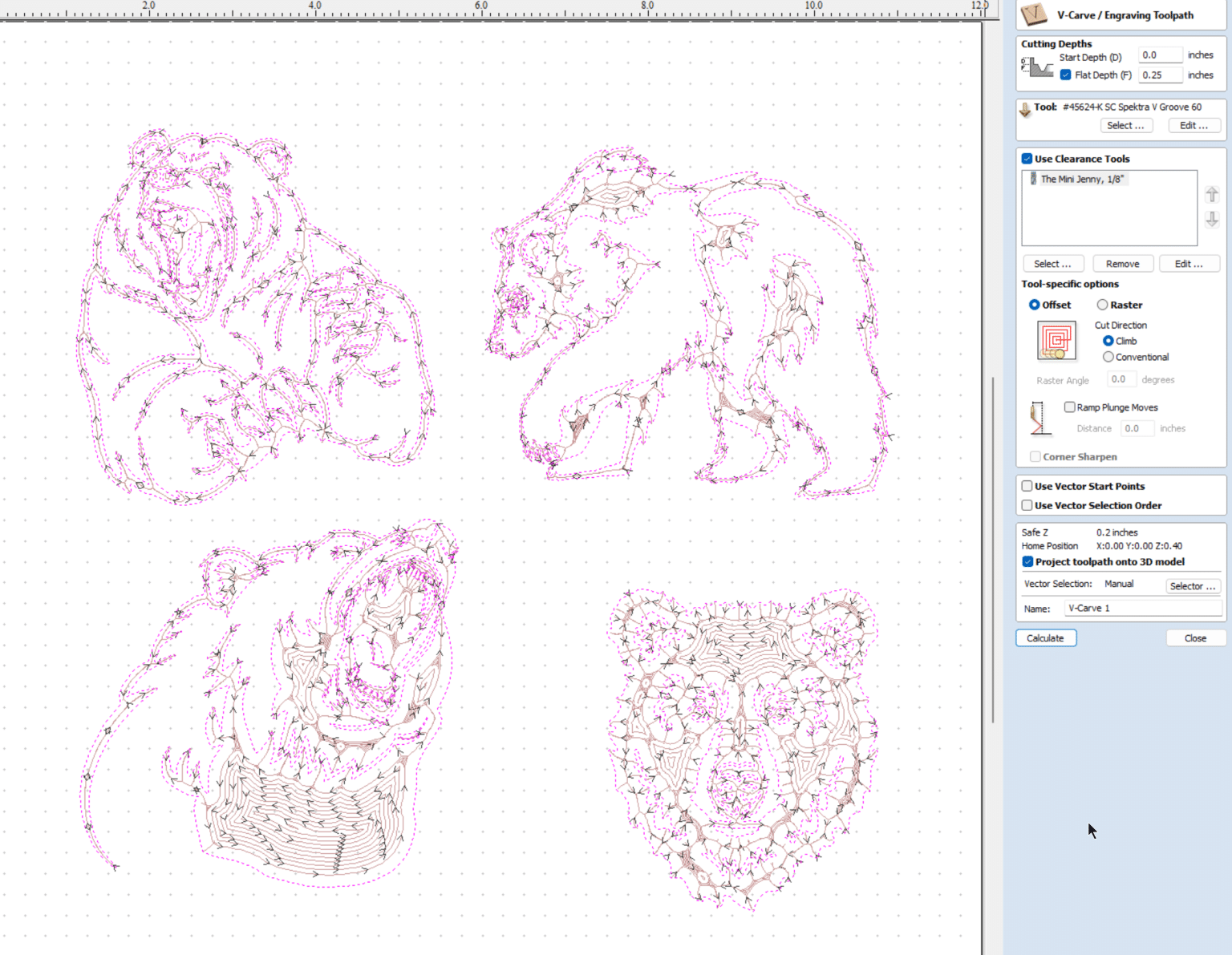Choose the Offset clearance strategy

tap(1035, 305)
